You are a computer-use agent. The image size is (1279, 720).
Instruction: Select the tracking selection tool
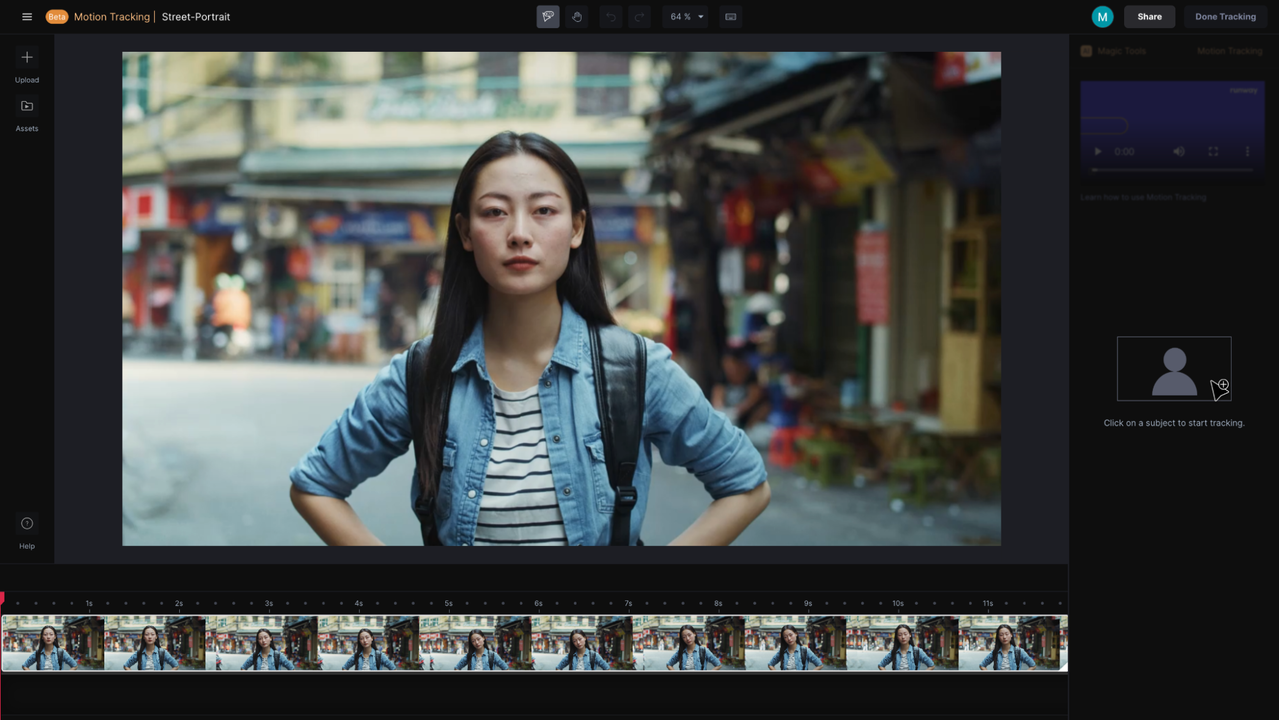click(x=548, y=17)
